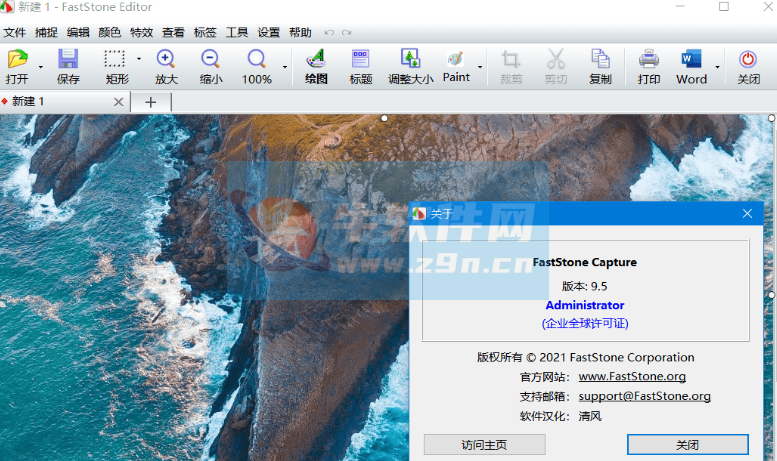Image resolution: width=777 pixels, height=461 pixels.
Task: Open the 查看 menu
Action: tap(173, 33)
